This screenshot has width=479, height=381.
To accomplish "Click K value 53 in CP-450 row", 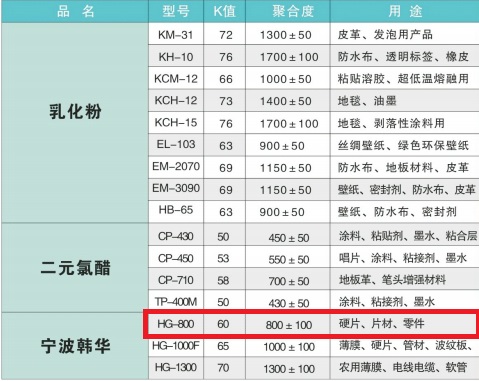I will tap(223, 259).
